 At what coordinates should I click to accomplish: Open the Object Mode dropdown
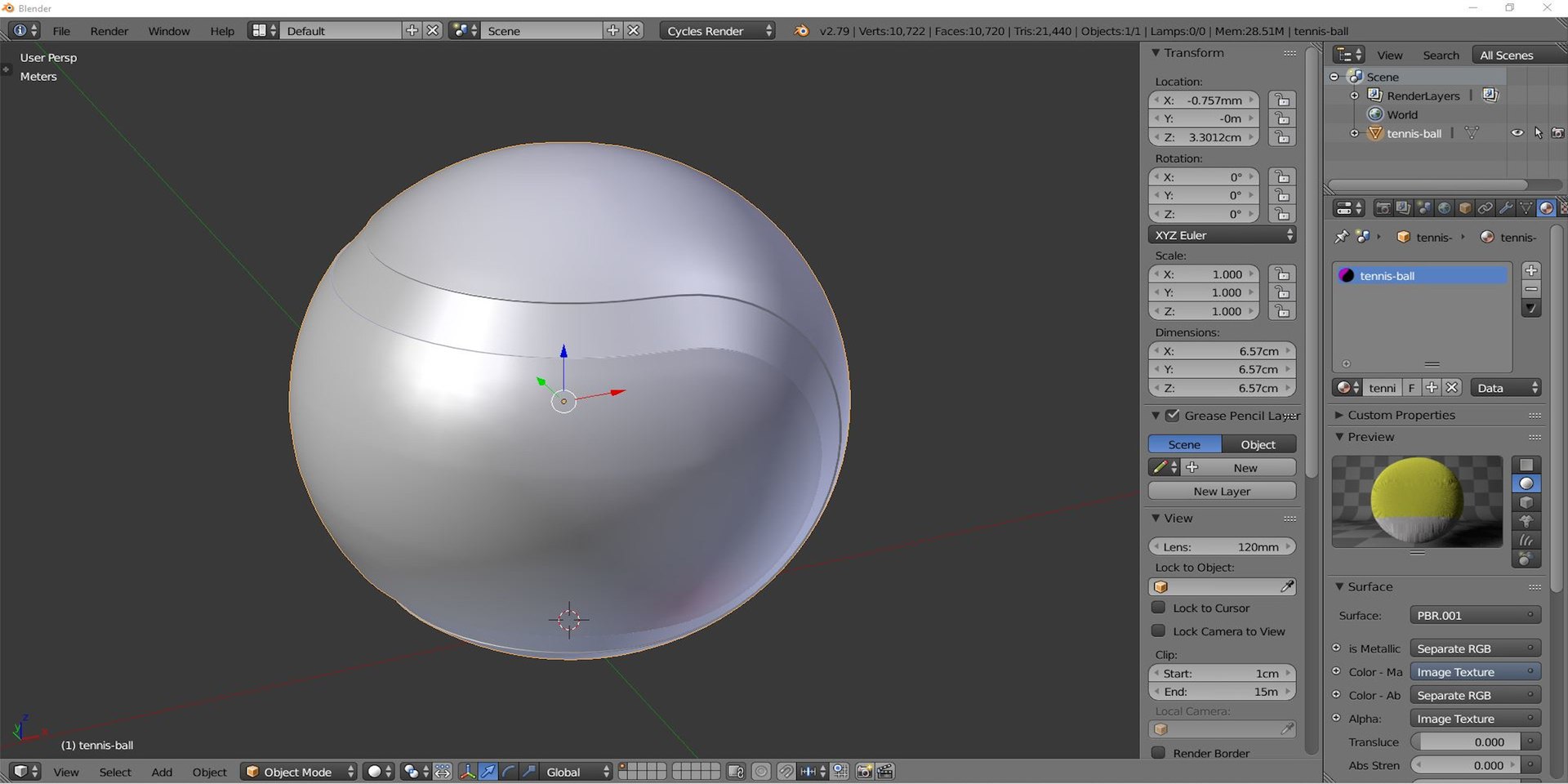(x=299, y=772)
